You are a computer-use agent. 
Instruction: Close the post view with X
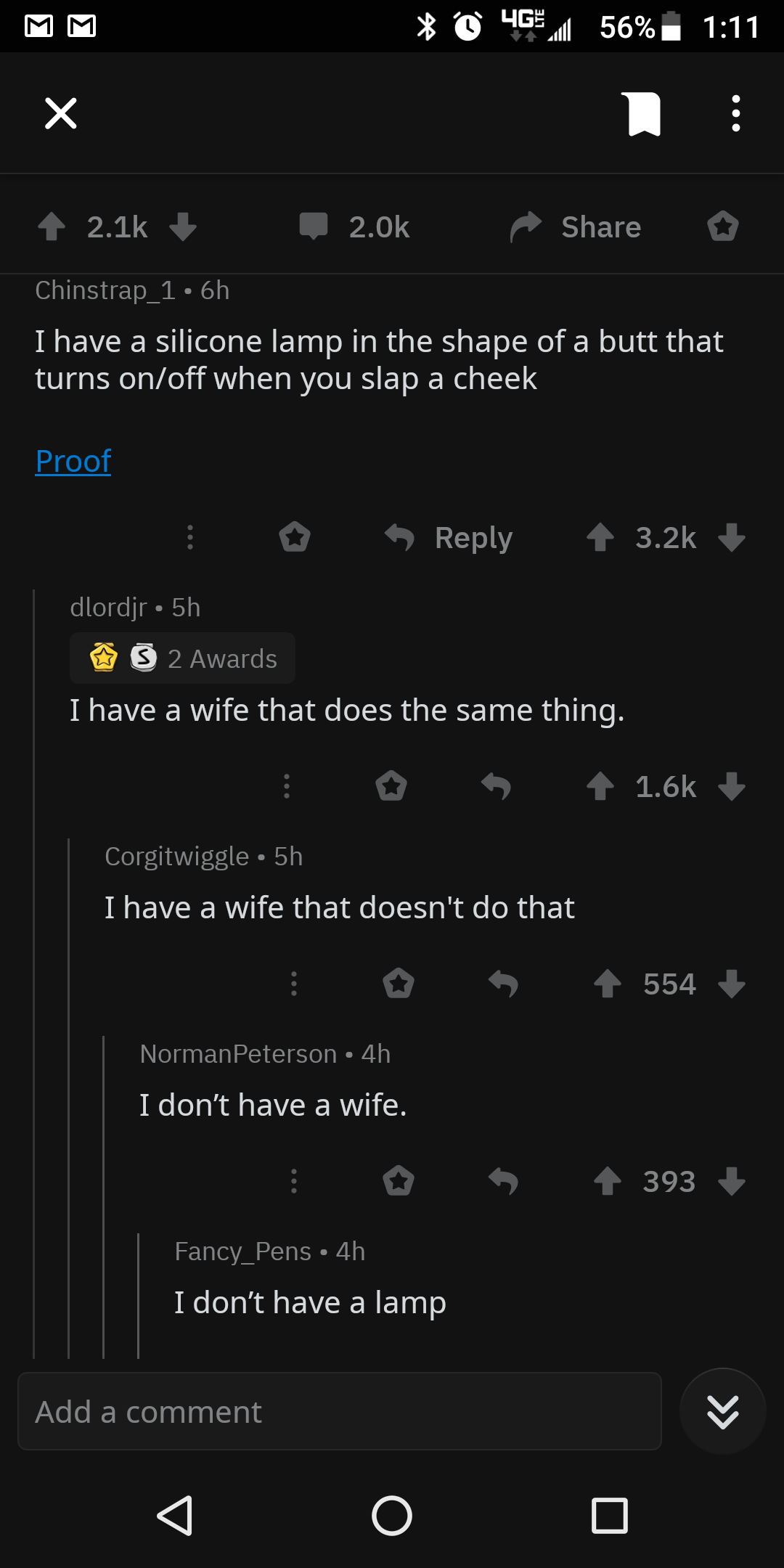click(x=61, y=113)
